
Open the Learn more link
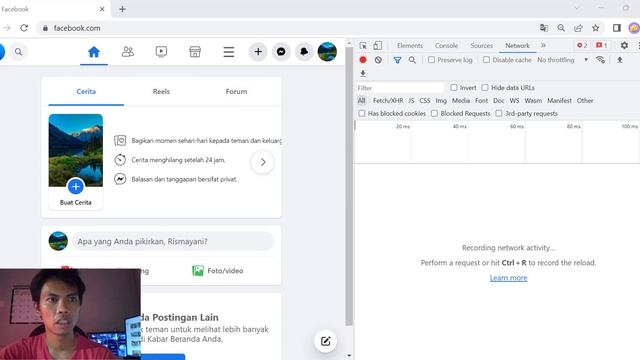pos(508,278)
